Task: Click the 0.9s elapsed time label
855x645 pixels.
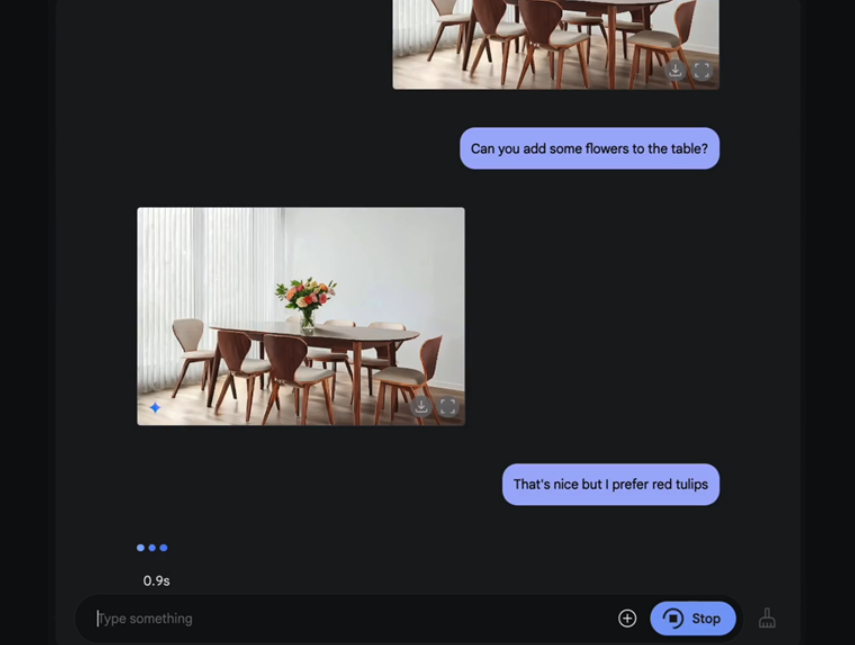Action: 156,581
